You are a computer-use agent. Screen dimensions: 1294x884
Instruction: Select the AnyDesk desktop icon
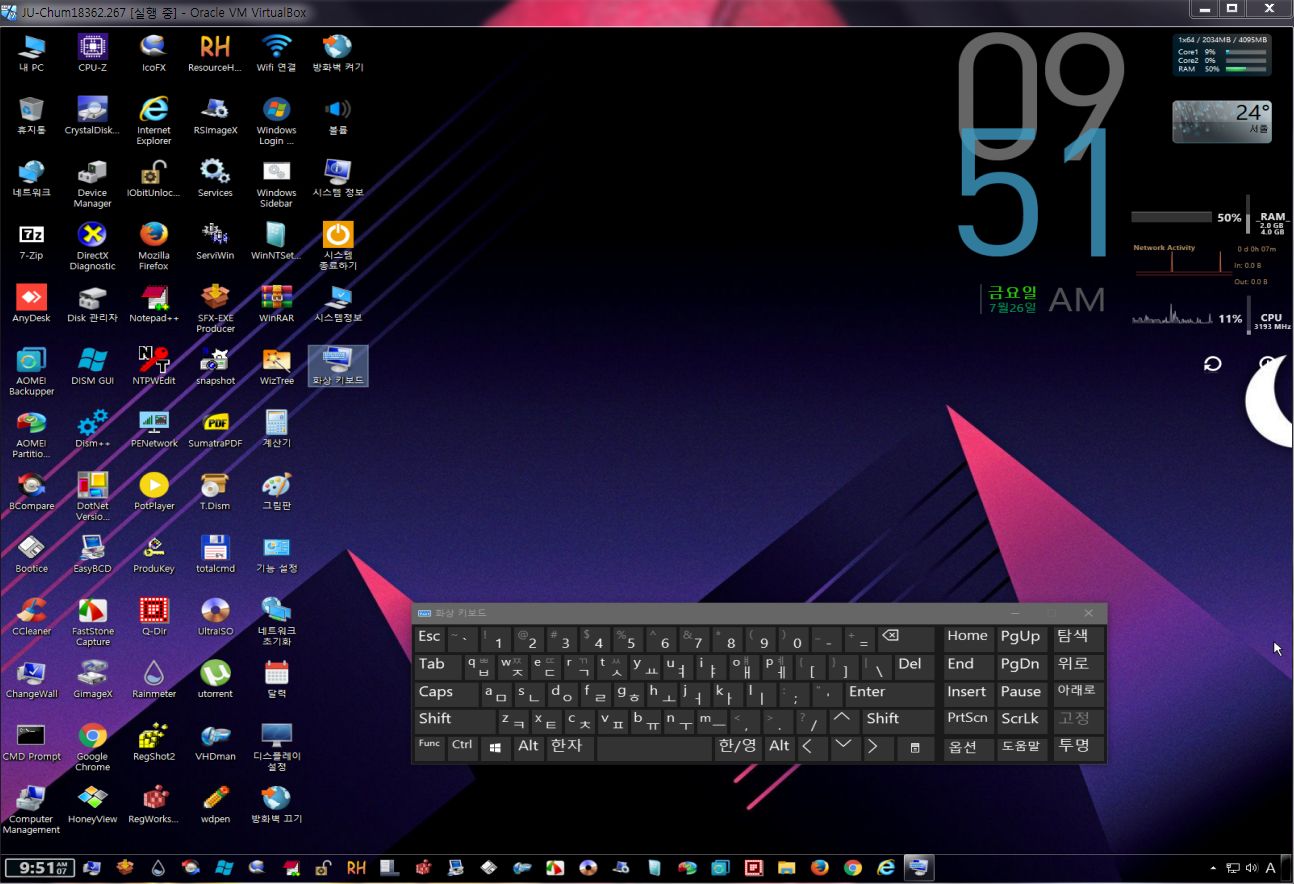coord(31,303)
